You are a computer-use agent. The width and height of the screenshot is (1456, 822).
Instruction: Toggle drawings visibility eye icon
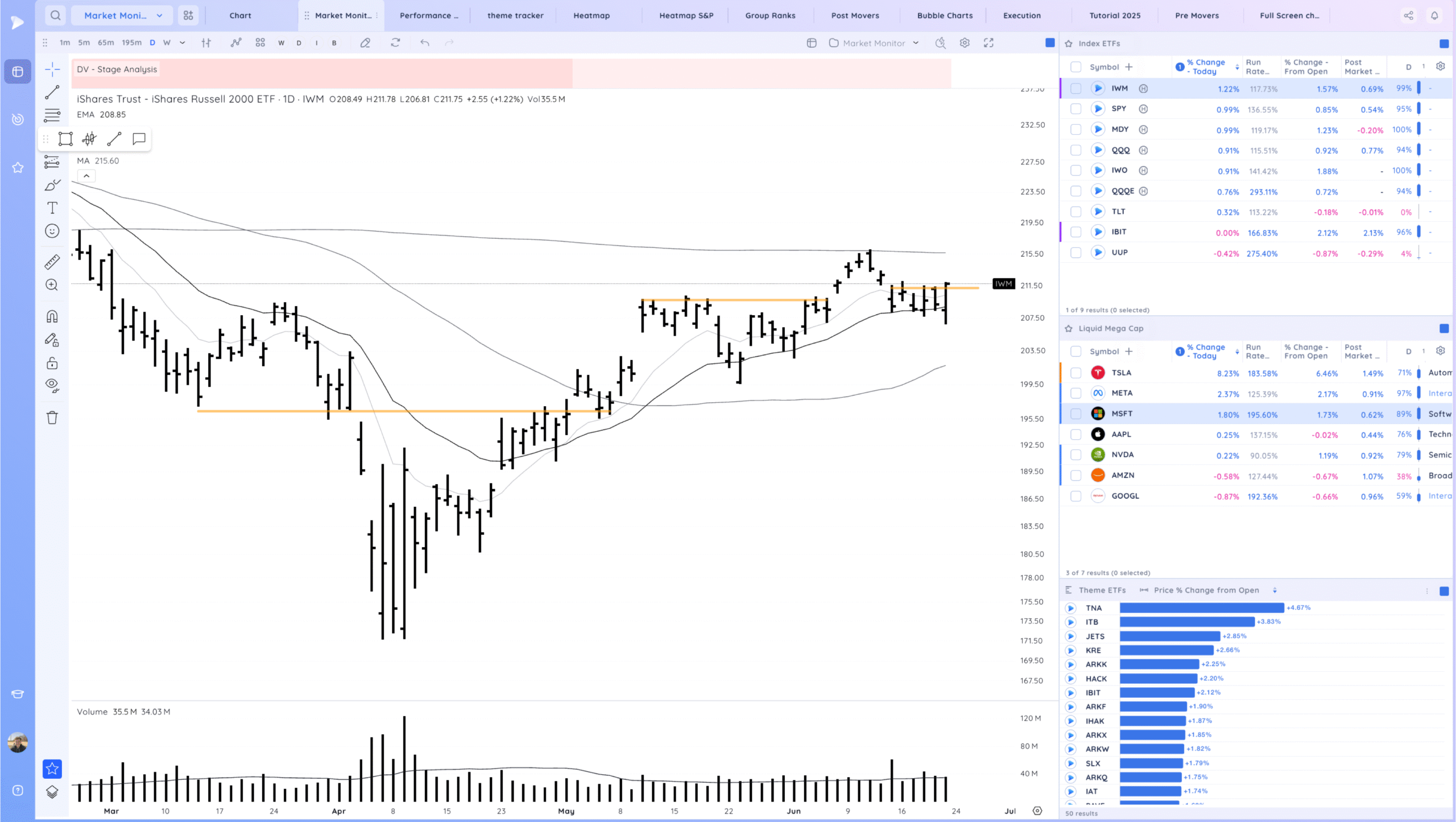[52, 385]
